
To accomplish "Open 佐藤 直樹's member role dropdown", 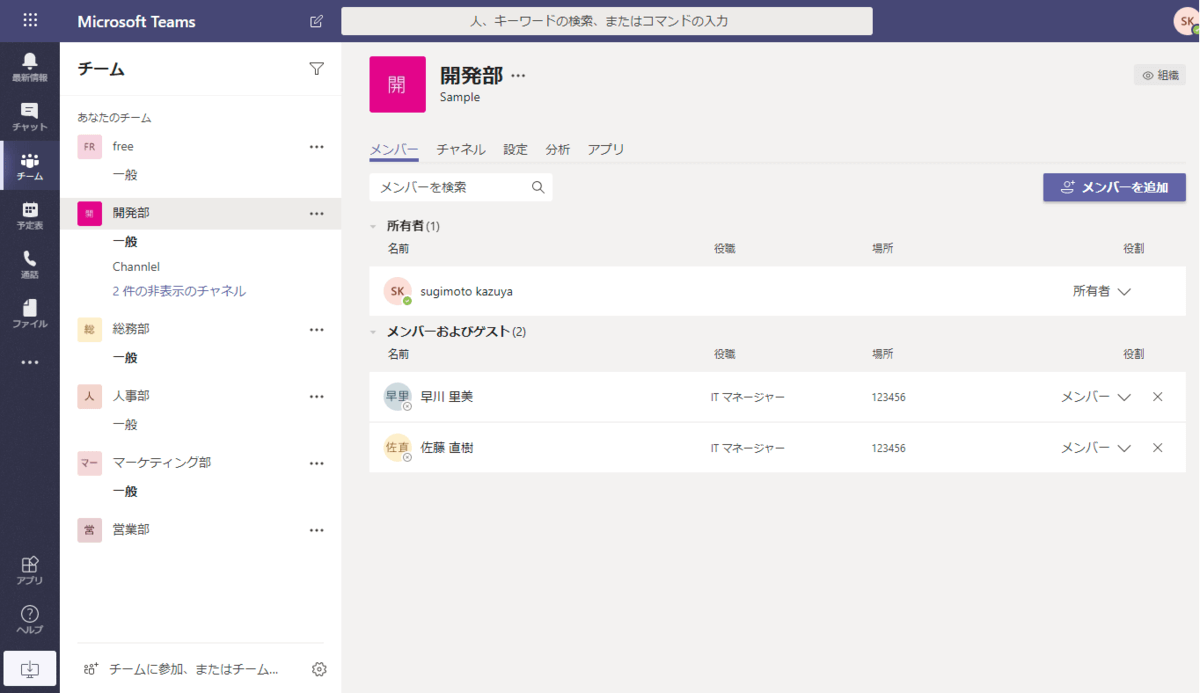I will coord(1095,448).
